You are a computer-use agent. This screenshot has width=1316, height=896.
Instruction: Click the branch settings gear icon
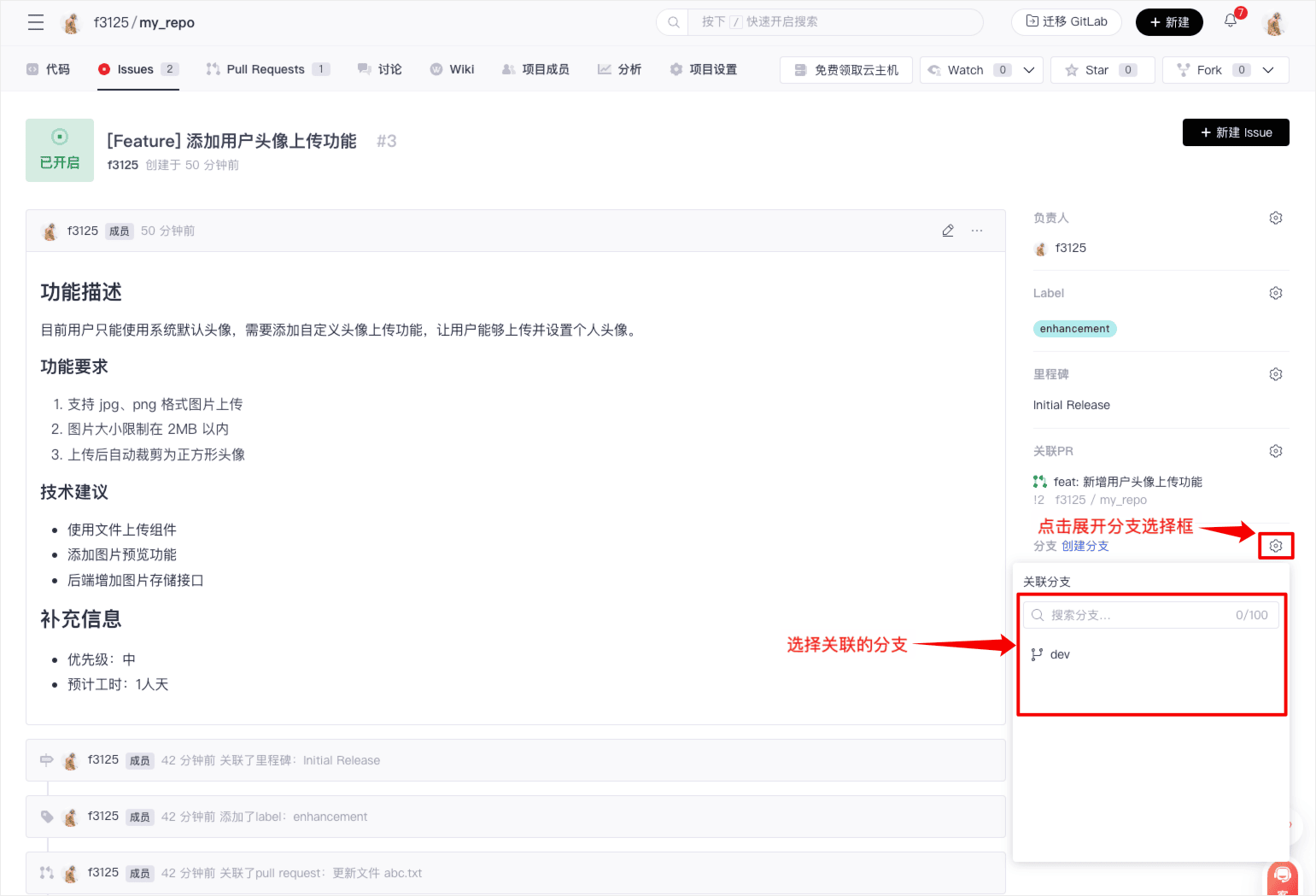(1275, 546)
